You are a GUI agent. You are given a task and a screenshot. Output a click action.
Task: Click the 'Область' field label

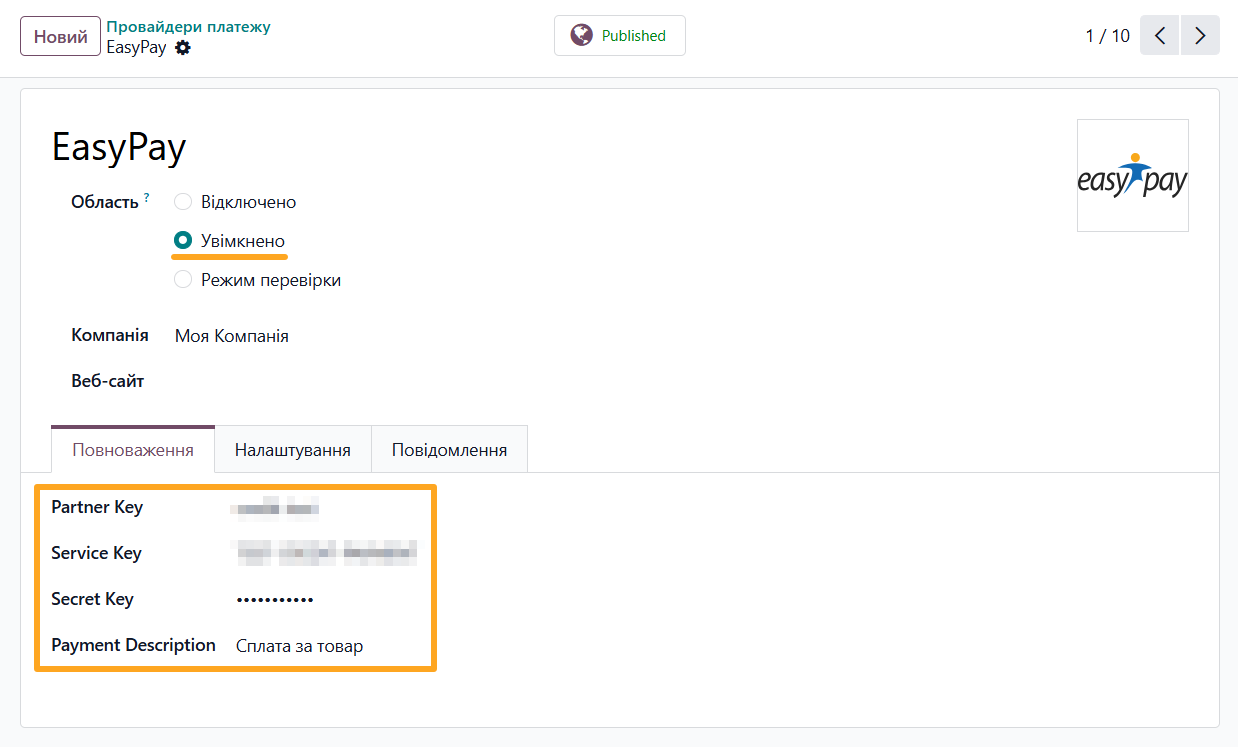105,202
